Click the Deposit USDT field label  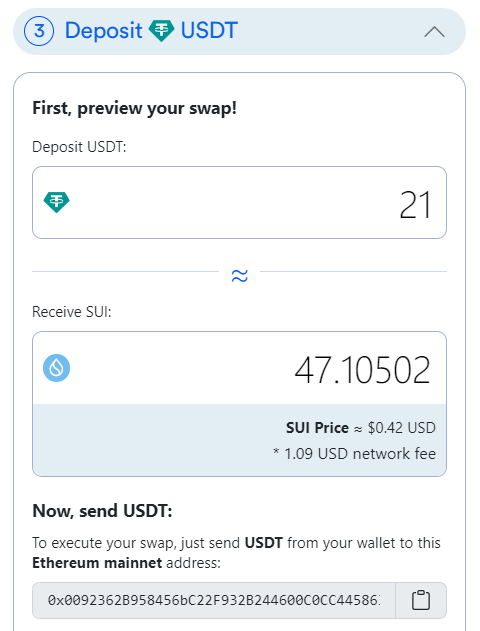click(79, 147)
